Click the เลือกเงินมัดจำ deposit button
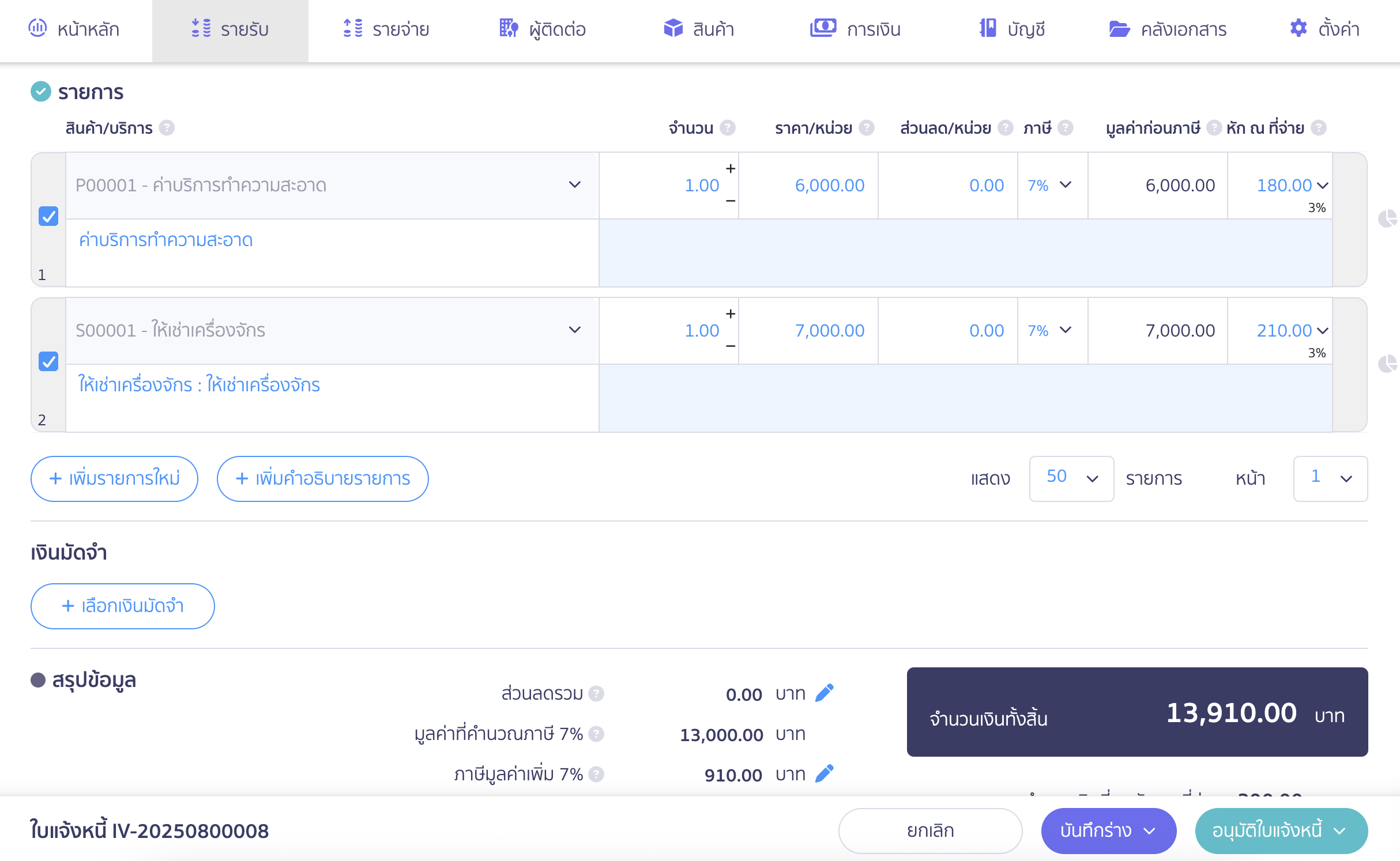 [x=122, y=606]
